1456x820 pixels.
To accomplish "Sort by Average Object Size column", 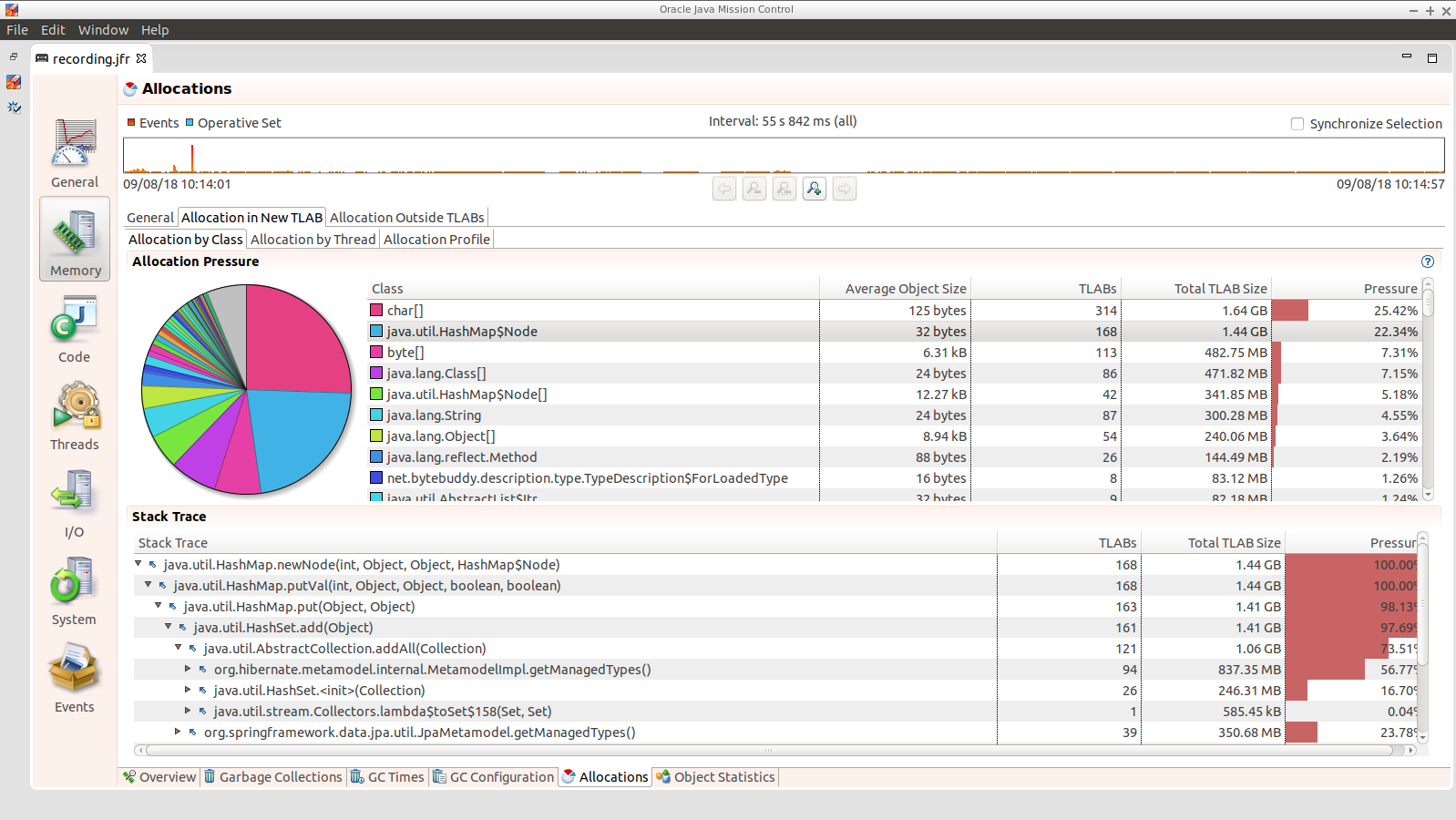I will pyautogui.click(x=895, y=289).
